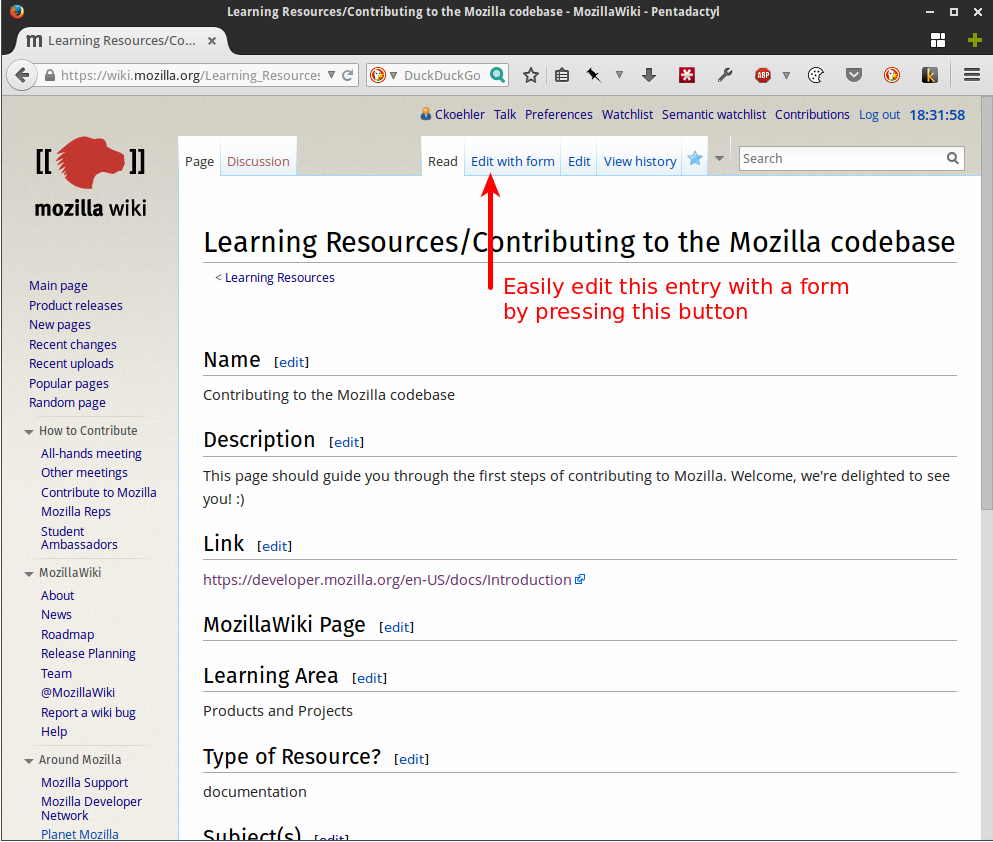This screenshot has height=842, width=993.
Task: Open the Pocket icon in toolbar
Action: point(854,75)
